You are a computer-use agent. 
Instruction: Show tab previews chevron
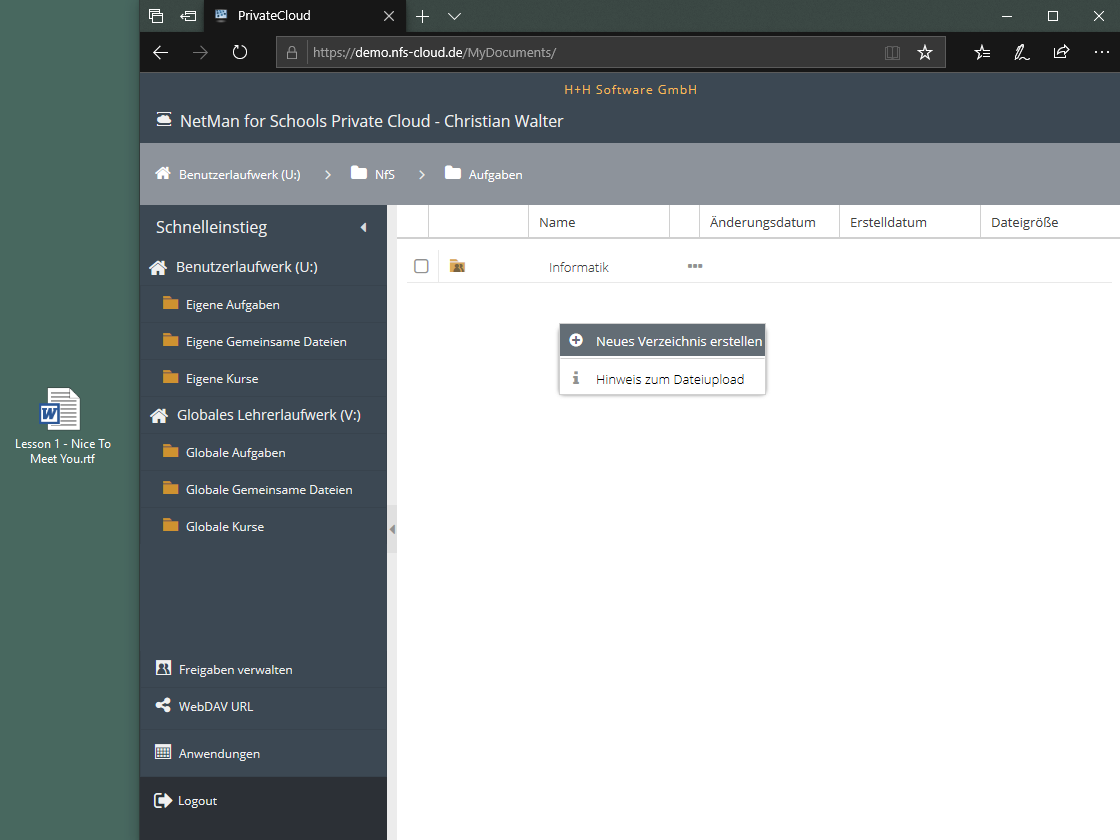[454, 16]
